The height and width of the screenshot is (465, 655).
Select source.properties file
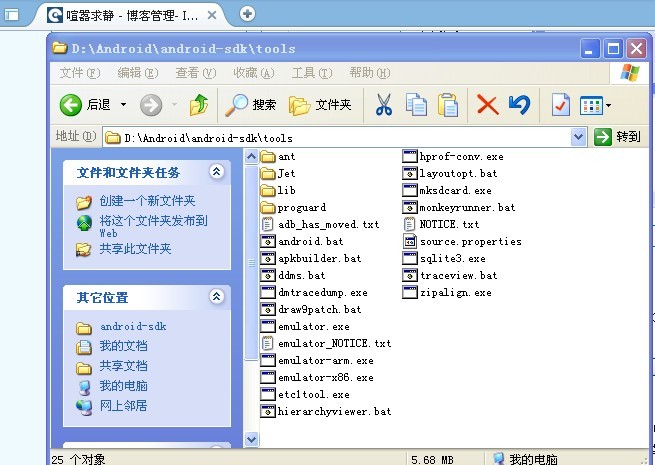point(462,241)
